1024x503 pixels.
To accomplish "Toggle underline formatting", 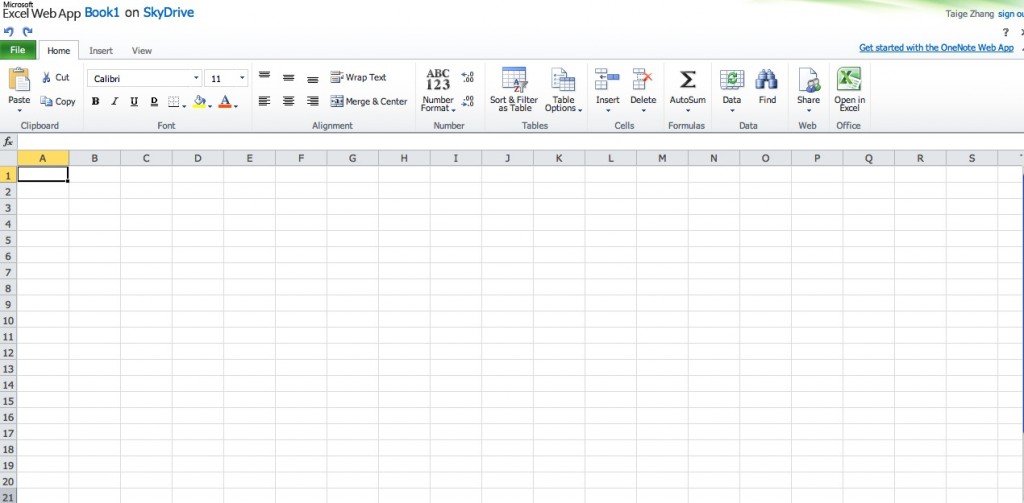I will pos(134,101).
